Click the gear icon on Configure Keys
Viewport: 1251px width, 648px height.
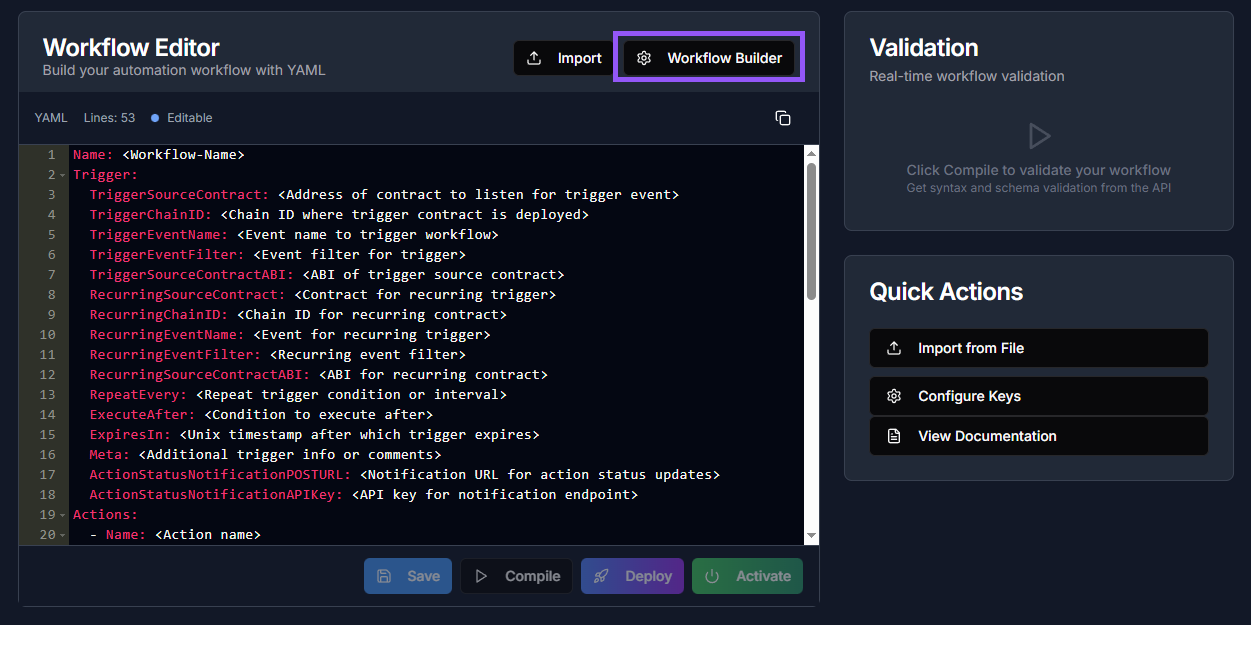coord(894,396)
